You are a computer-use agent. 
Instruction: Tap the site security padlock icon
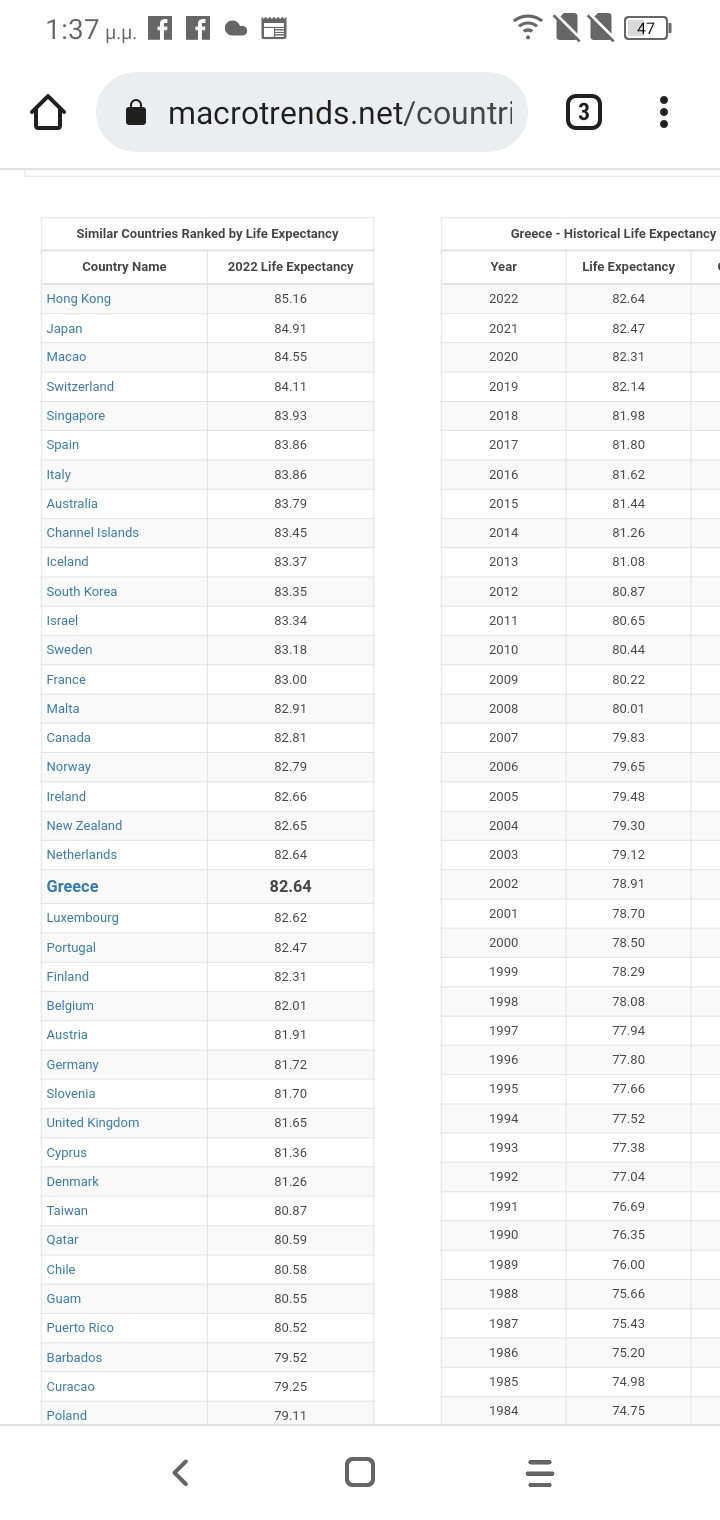(136, 114)
